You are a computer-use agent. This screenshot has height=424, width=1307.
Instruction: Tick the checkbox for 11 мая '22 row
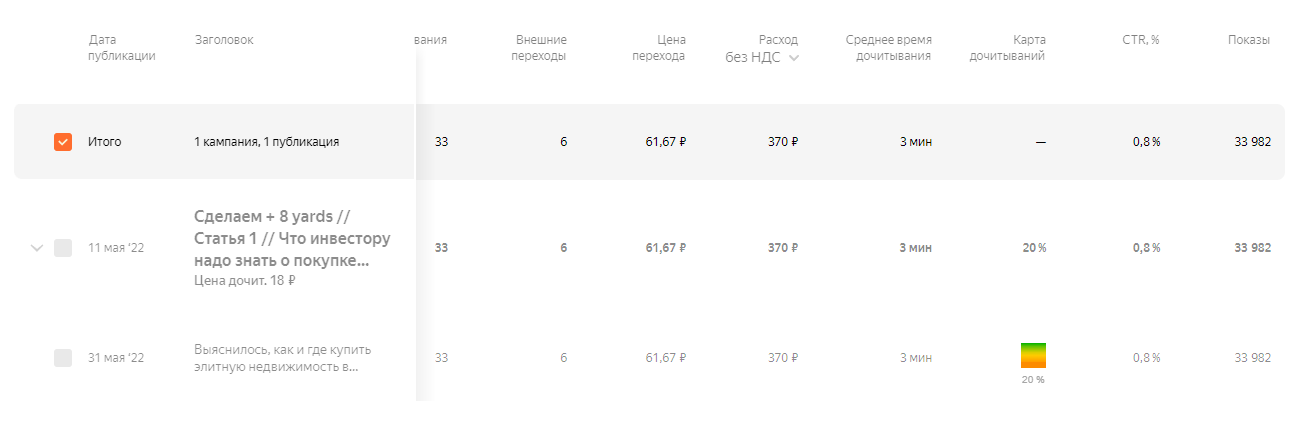point(63,248)
